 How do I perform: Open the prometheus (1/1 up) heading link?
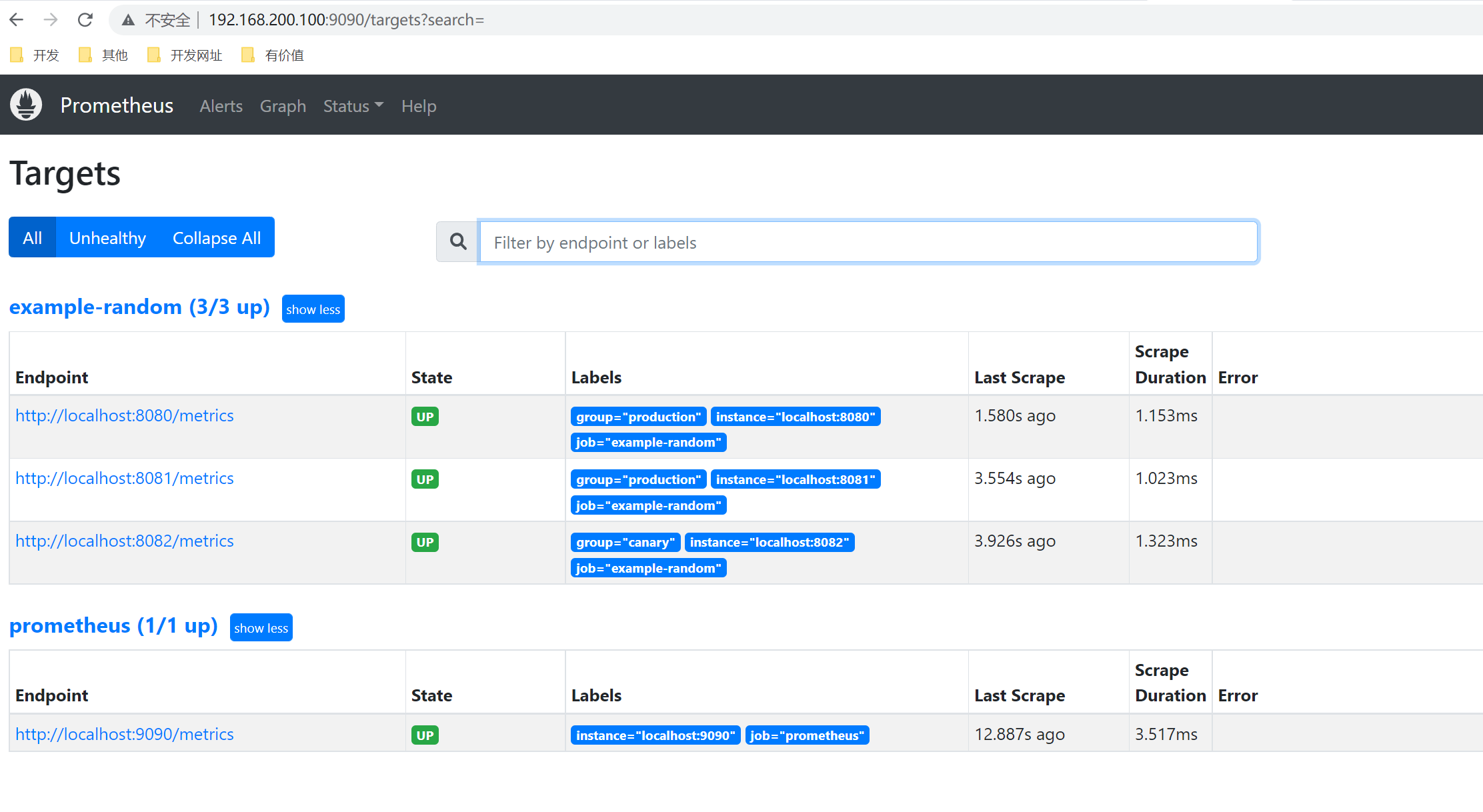click(113, 625)
